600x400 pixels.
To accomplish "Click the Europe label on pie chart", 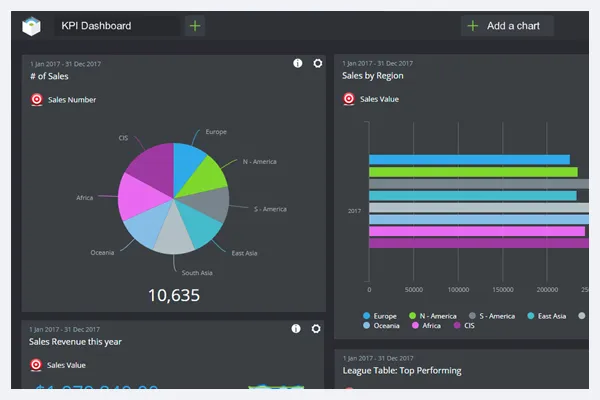I will (216, 132).
